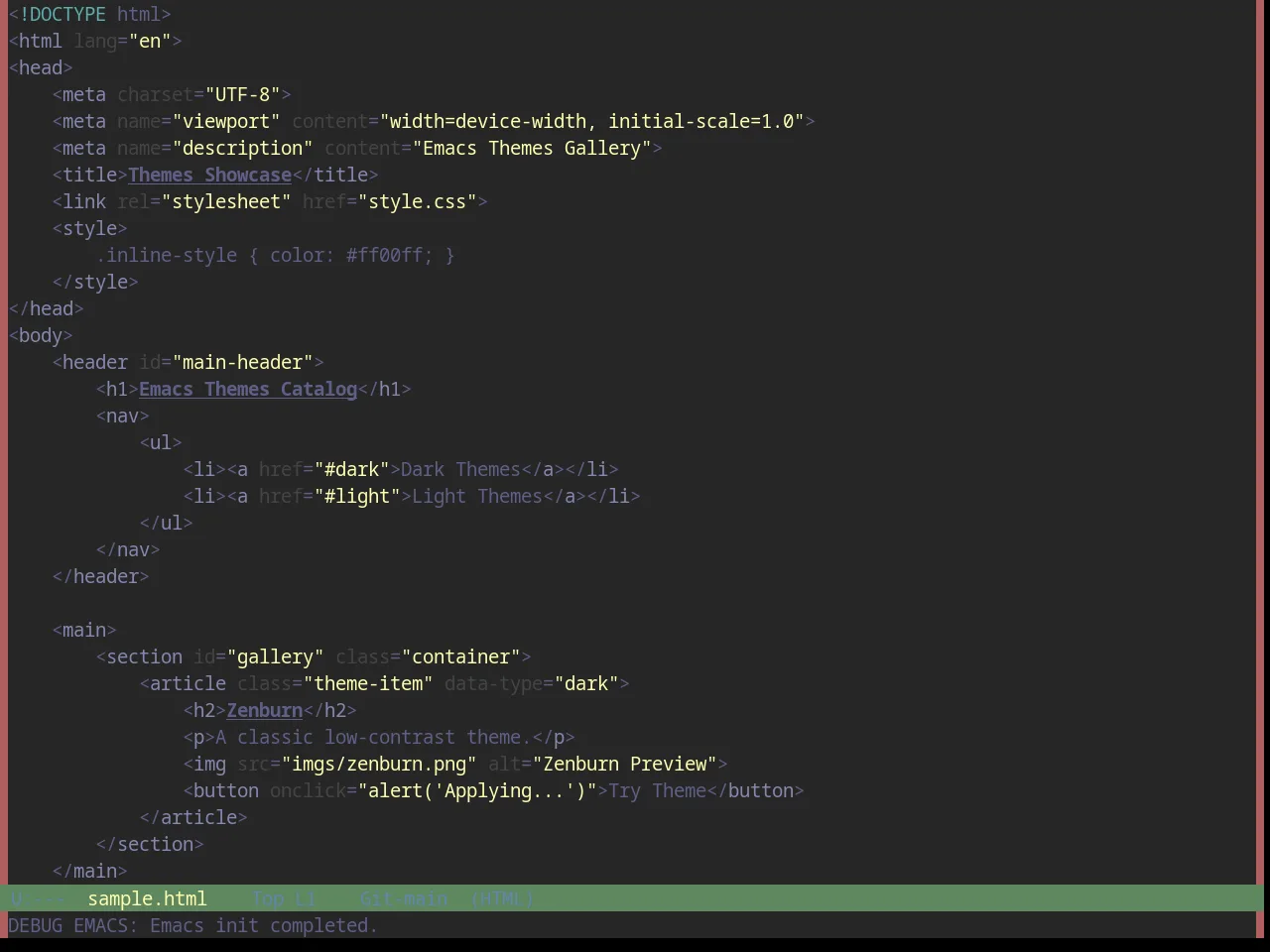The height and width of the screenshot is (952, 1270).
Task: Click the closing </nav> tag
Action: [128, 549]
